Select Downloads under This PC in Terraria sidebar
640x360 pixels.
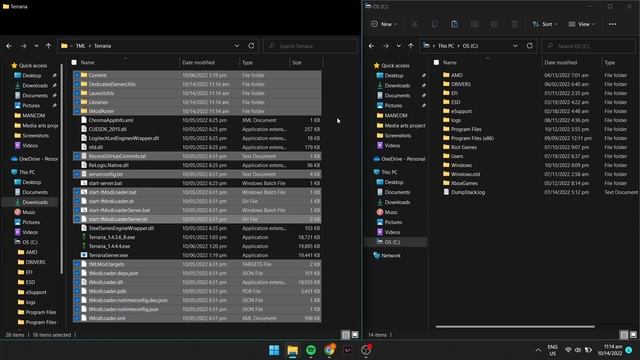[x=35, y=202]
